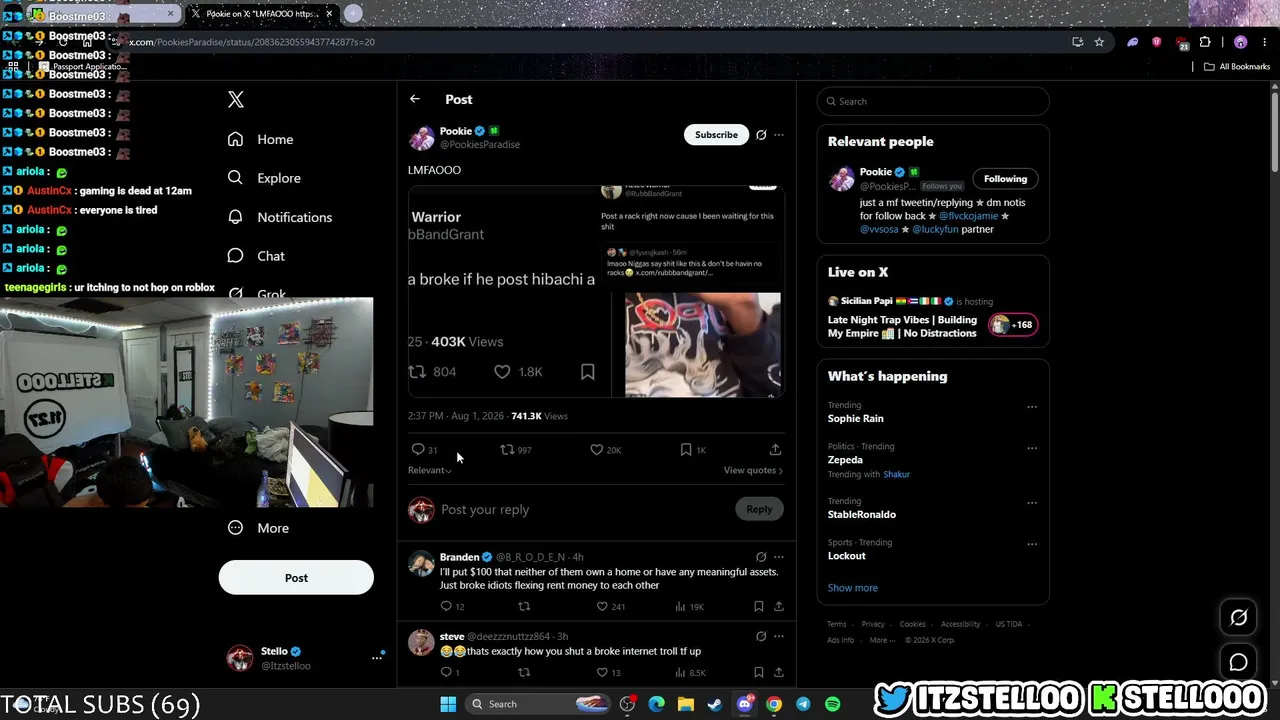Click the page vertical scrollbar

(1275, 130)
